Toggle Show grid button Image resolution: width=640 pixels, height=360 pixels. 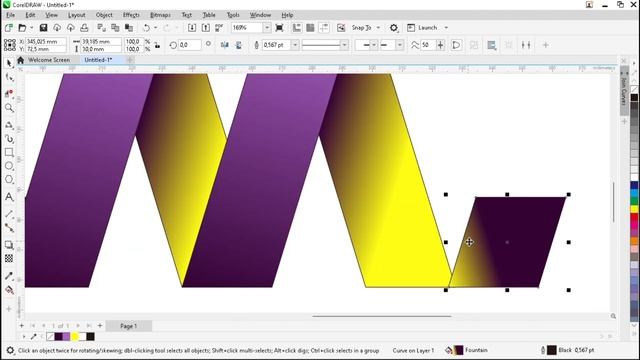coord(310,28)
